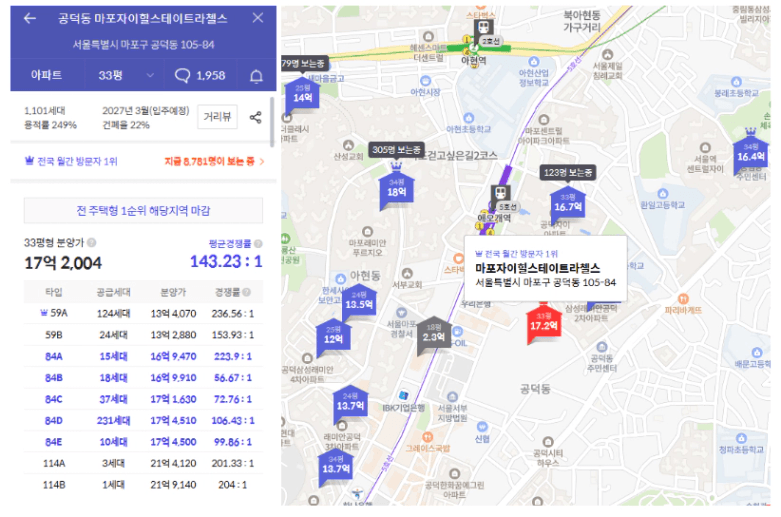Click the IBK기업은행 map icon

pyautogui.click(x=403, y=395)
